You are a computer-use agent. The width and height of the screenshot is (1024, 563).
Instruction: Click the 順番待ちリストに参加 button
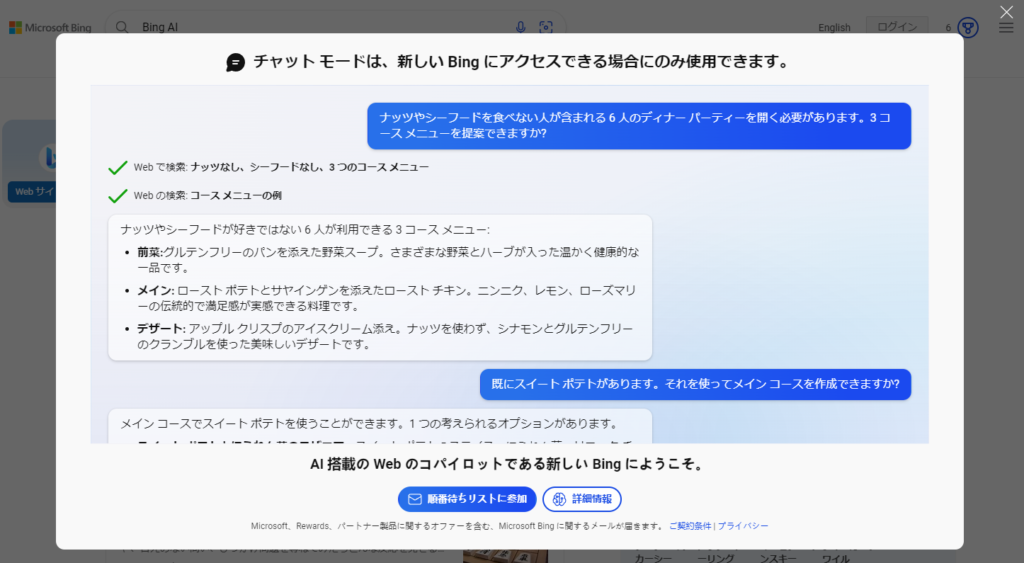467,499
